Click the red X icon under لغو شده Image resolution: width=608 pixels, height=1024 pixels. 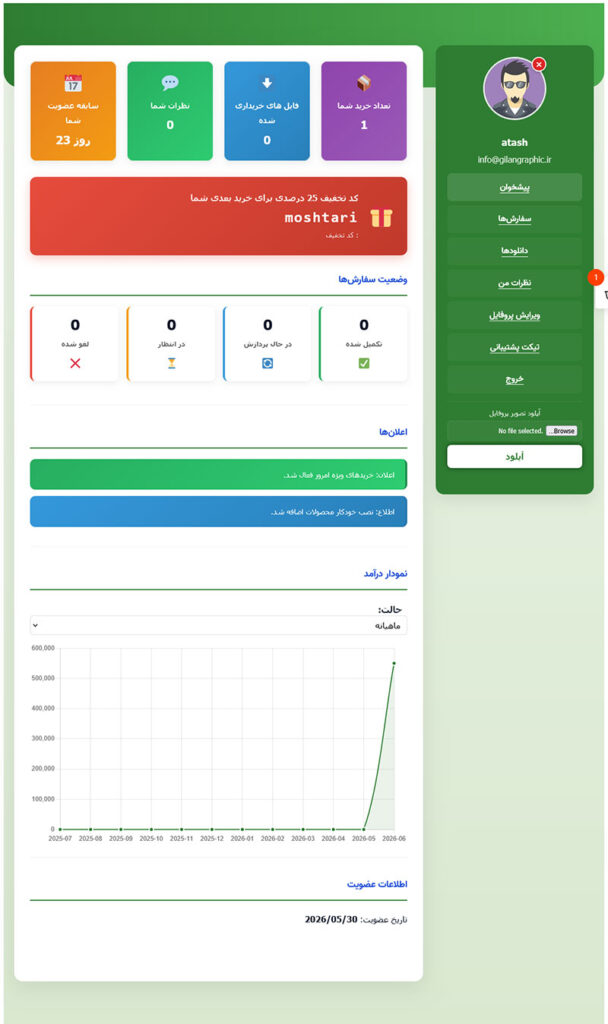(x=75, y=363)
